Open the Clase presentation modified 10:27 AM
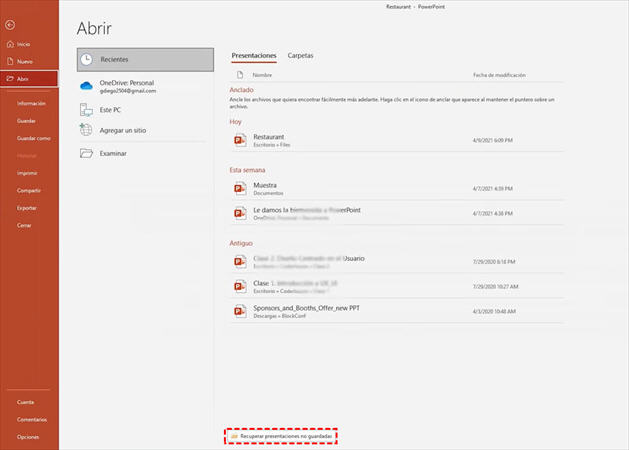Viewport: 629px width, 450px height. pos(396,287)
